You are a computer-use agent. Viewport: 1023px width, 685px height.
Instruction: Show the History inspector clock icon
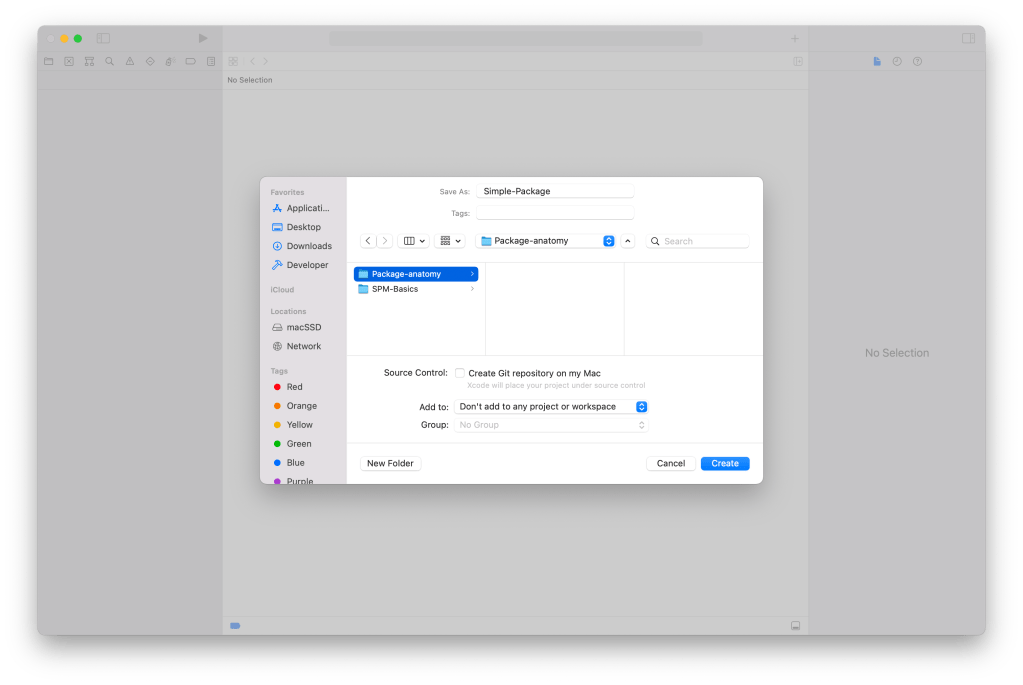coord(897,61)
